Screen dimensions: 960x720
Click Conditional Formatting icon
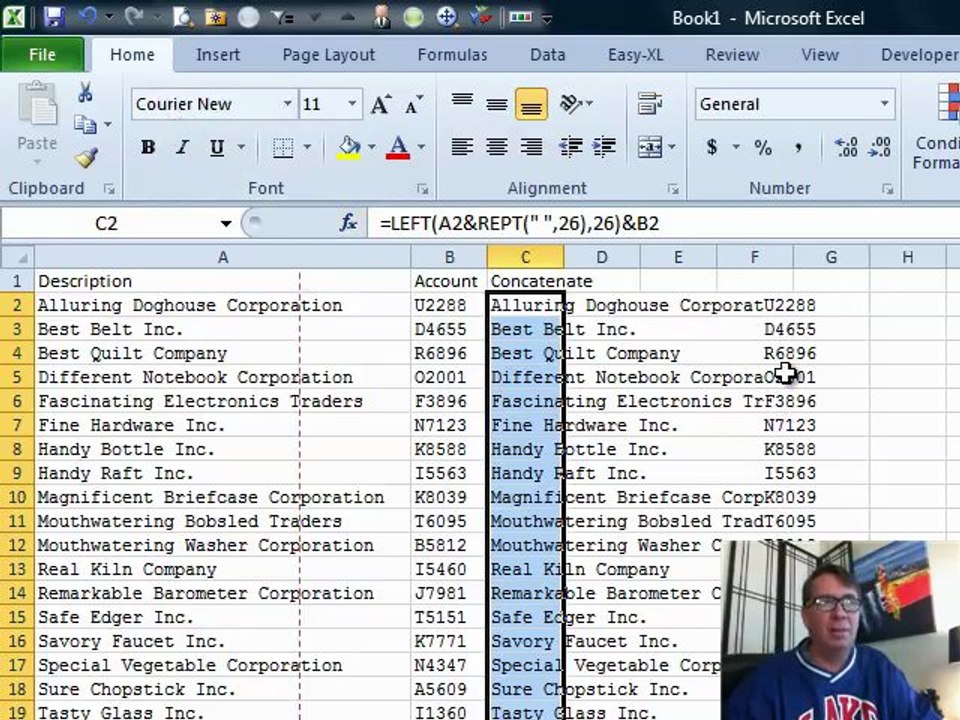pyautogui.click(x=947, y=104)
